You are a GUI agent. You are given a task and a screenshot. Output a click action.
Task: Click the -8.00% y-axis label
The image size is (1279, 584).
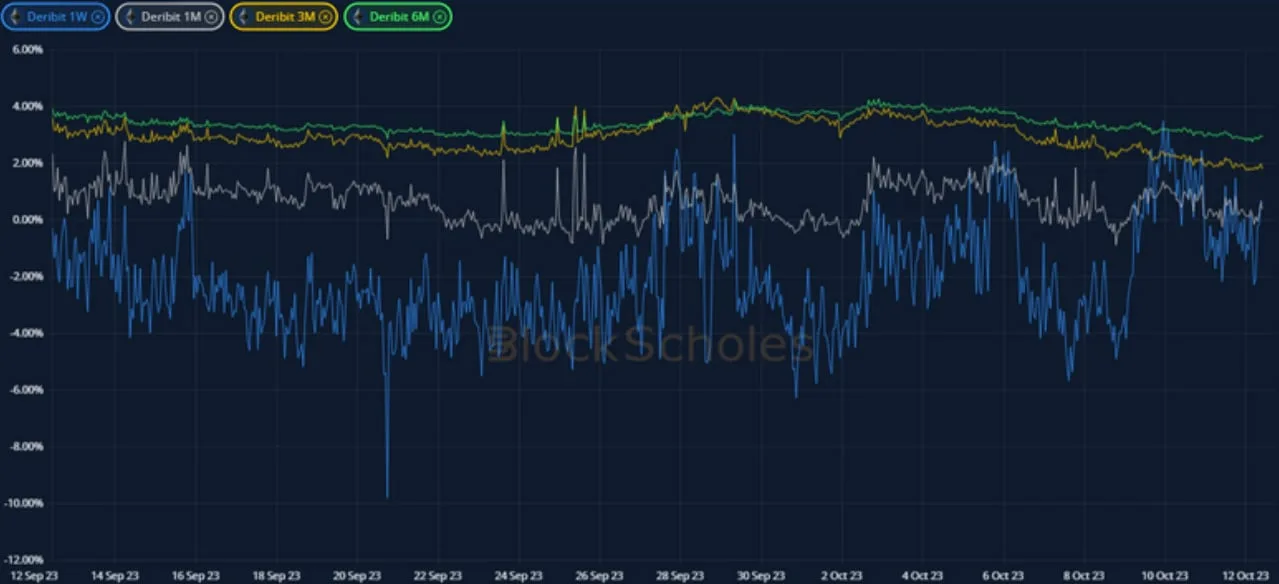(x=25, y=446)
